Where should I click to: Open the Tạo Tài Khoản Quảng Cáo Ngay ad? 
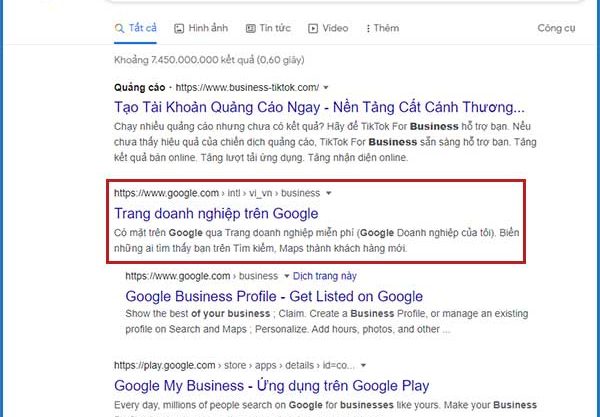coord(319,107)
